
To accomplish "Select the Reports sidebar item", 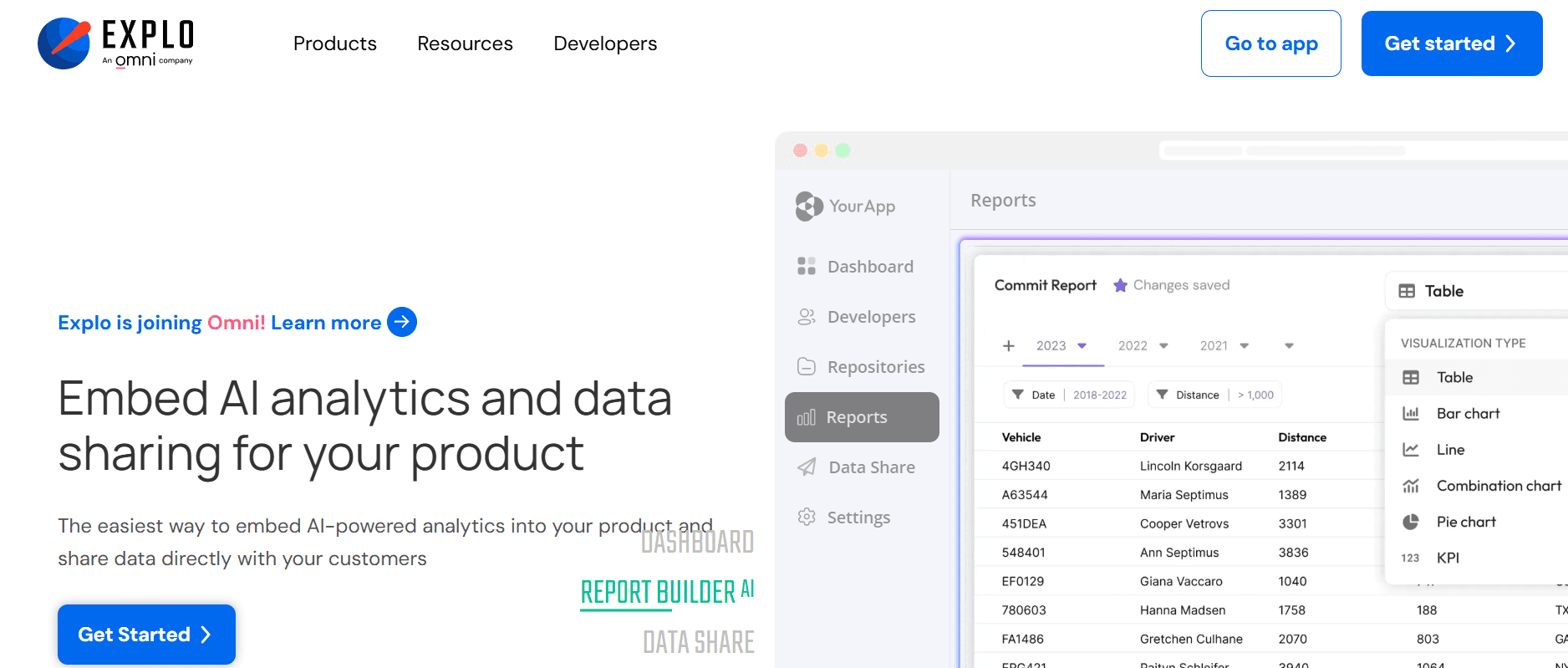I will pos(862,417).
